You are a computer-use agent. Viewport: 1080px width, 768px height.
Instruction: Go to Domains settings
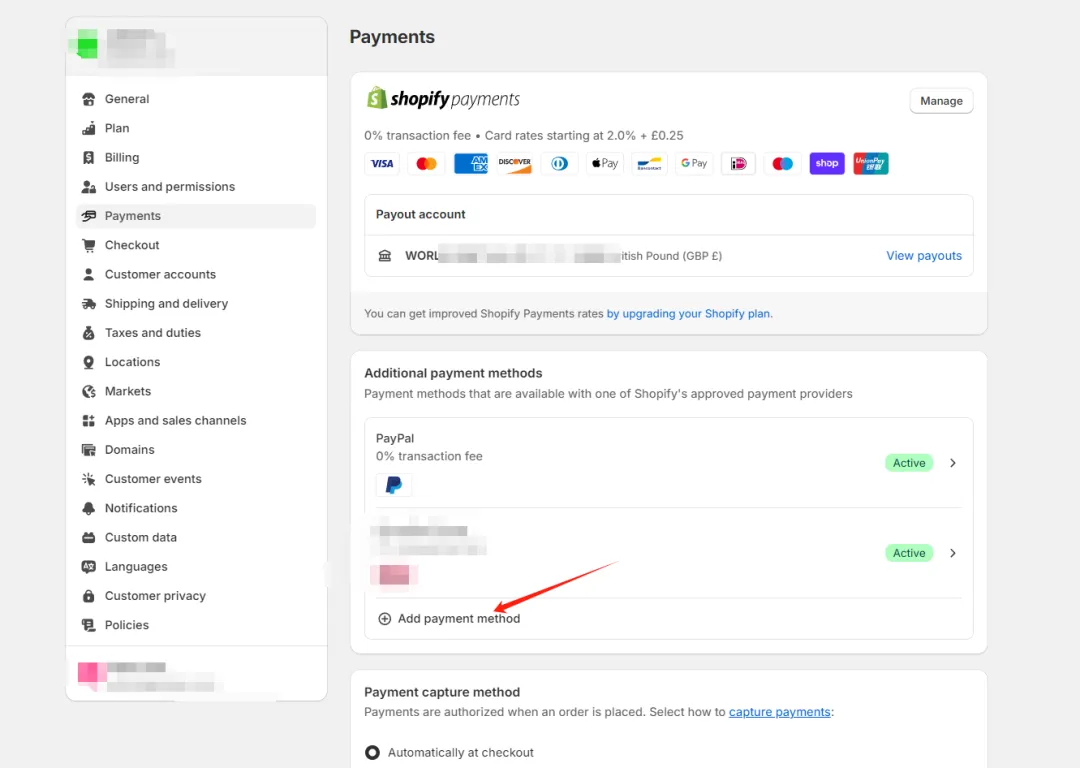click(x=130, y=450)
